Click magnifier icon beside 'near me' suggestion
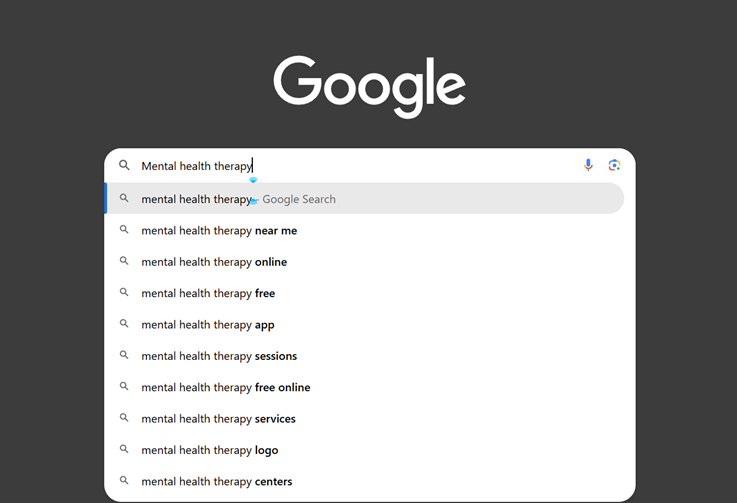The width and height of the screenshot is (737, 503). (124, 229)
